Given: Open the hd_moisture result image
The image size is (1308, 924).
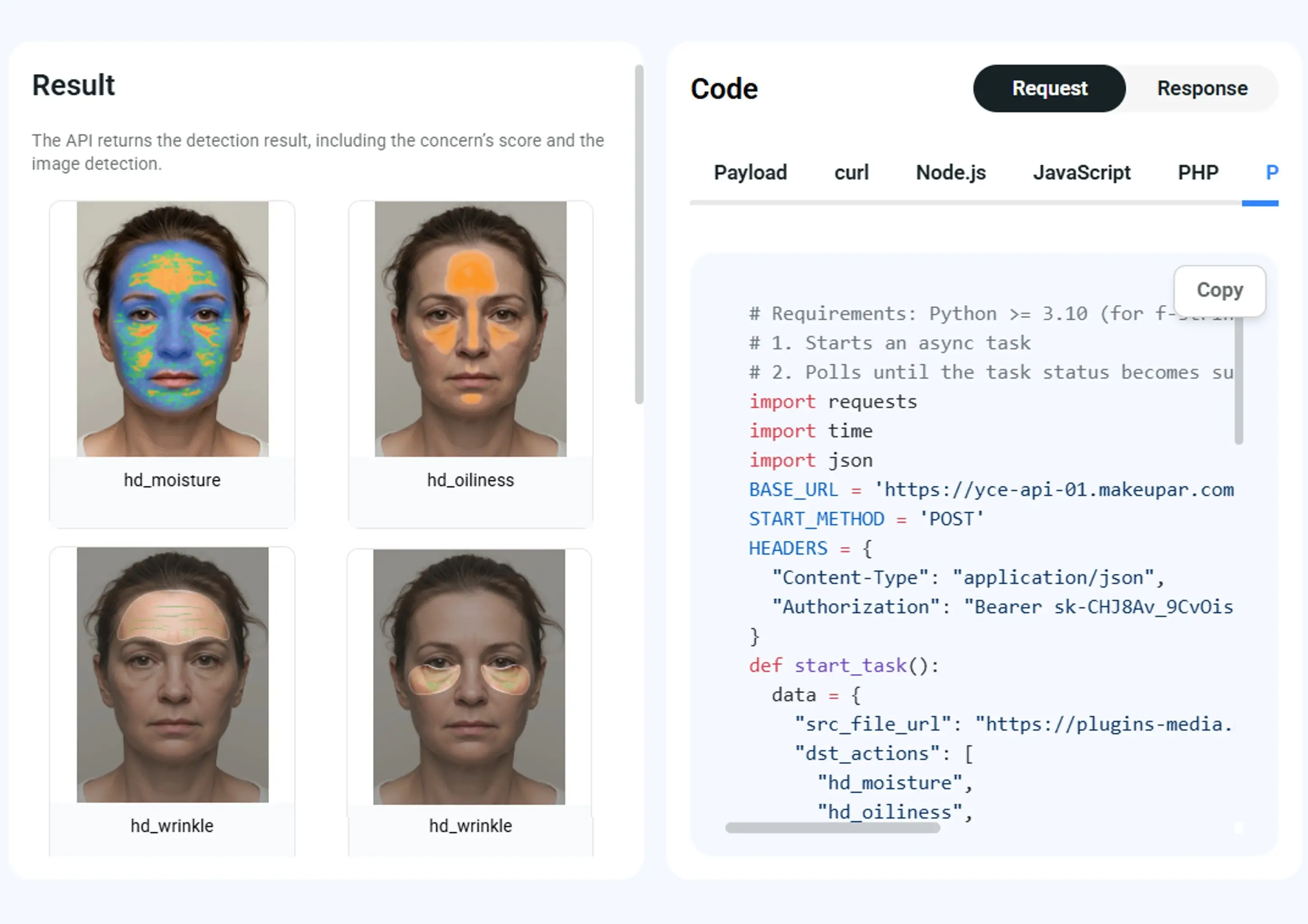Looking at the screenshot, I should [x=172, y=329].
